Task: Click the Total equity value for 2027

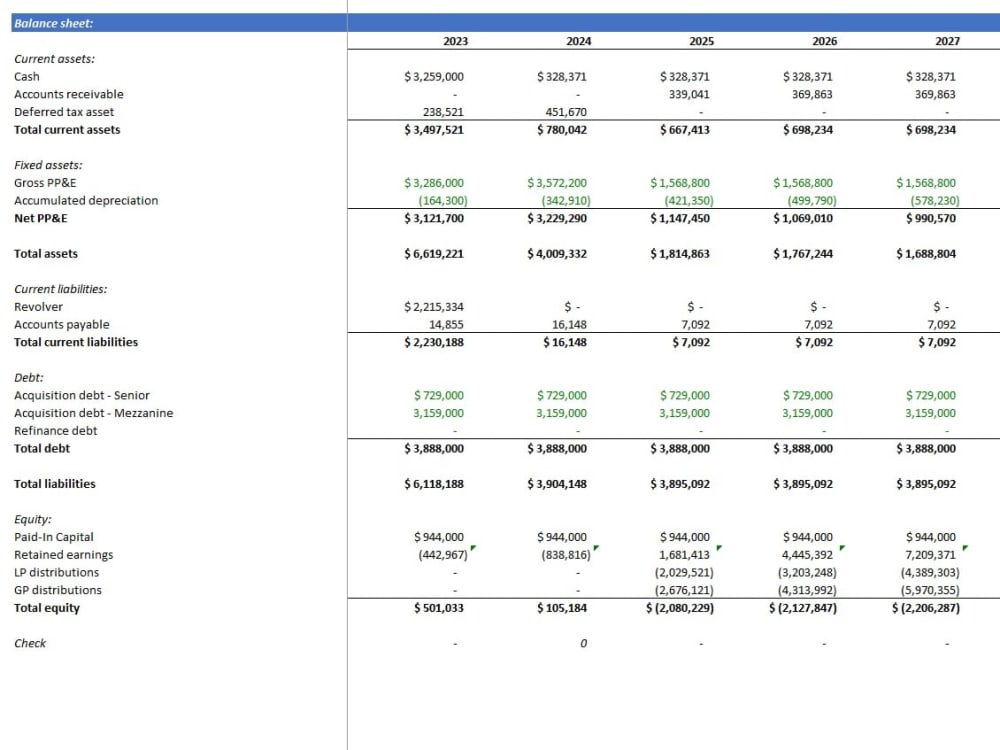Action: click(927, 607)
